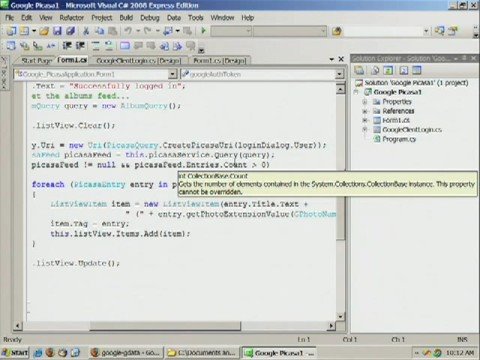Toggle Show All Files in Solution Explorer
Screen dimensions: 480x360
point(375,70)
